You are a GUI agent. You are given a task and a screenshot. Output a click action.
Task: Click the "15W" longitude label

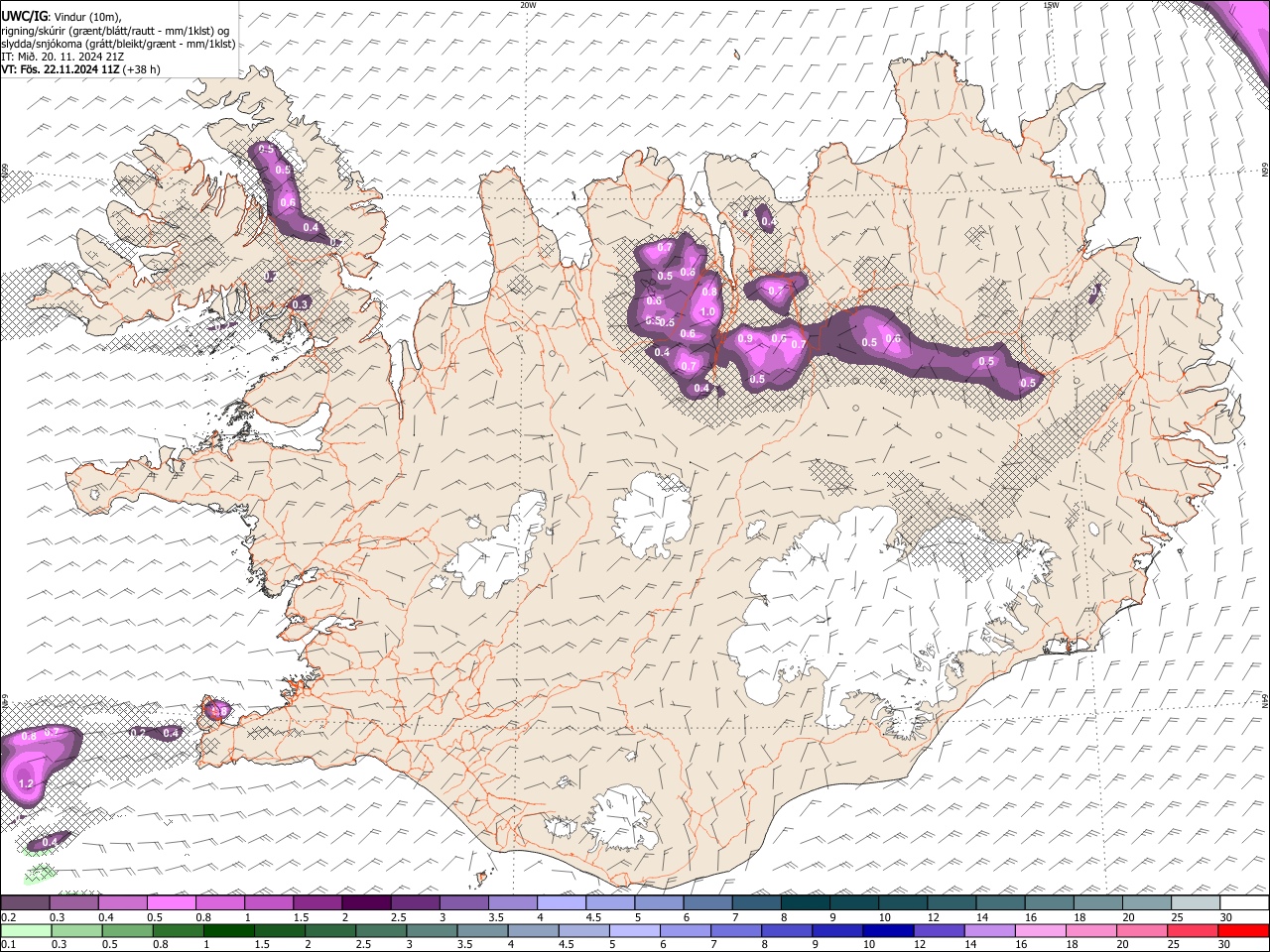(1051, 5)
